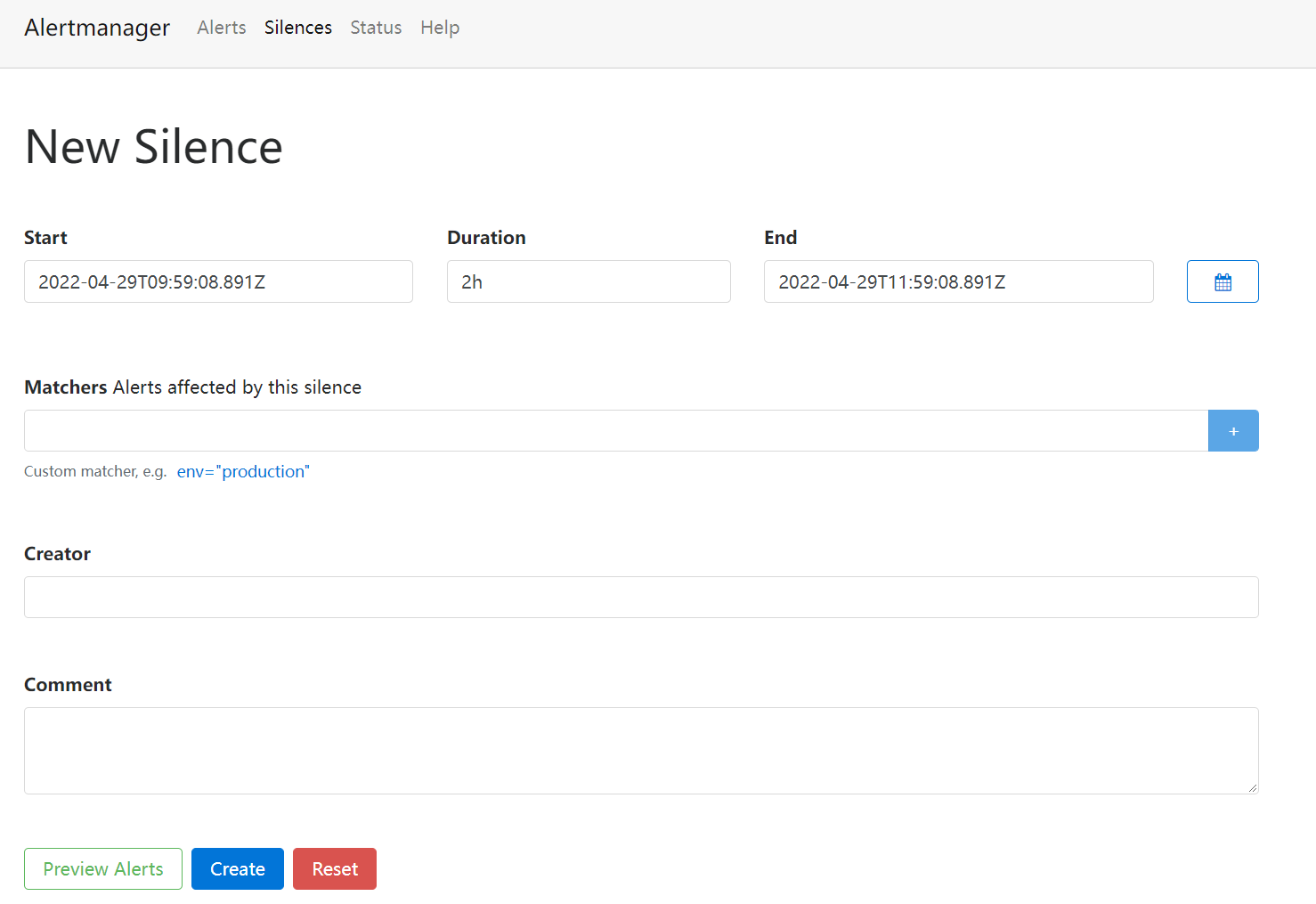Select the Start time field
Viewport: 1316px width, 904px height.
tap(217, 281)
